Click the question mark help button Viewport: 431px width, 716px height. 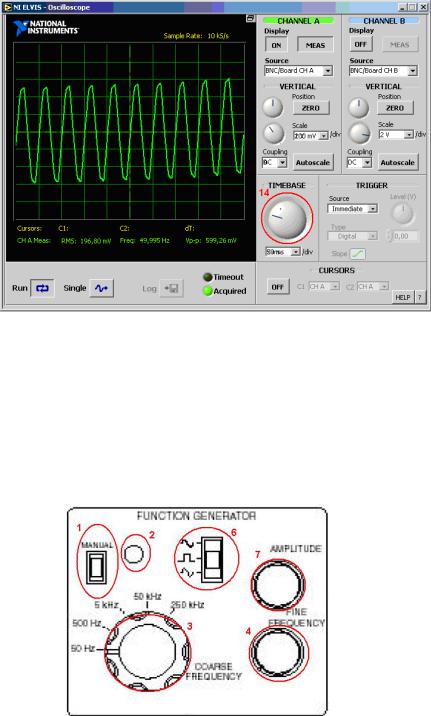420,297
